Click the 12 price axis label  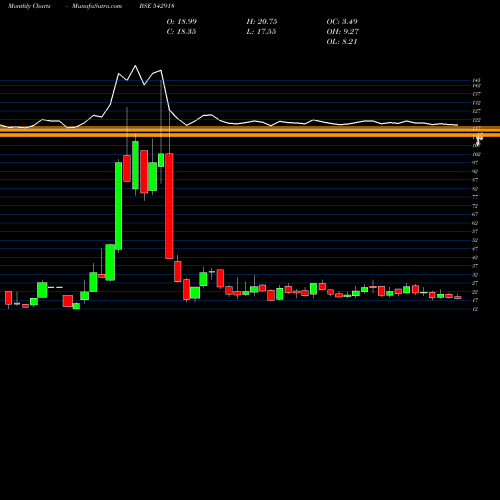click(x=475, y=309)
